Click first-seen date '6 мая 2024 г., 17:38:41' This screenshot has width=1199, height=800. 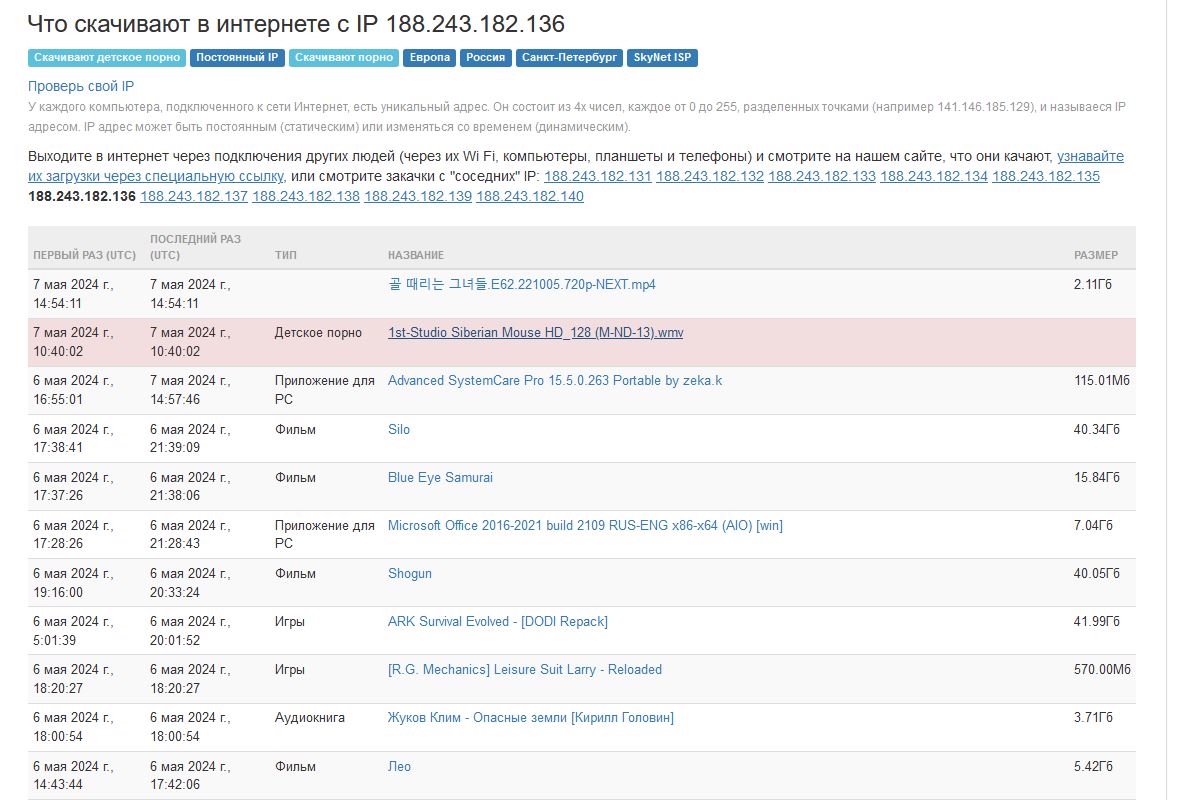[73, 438]
